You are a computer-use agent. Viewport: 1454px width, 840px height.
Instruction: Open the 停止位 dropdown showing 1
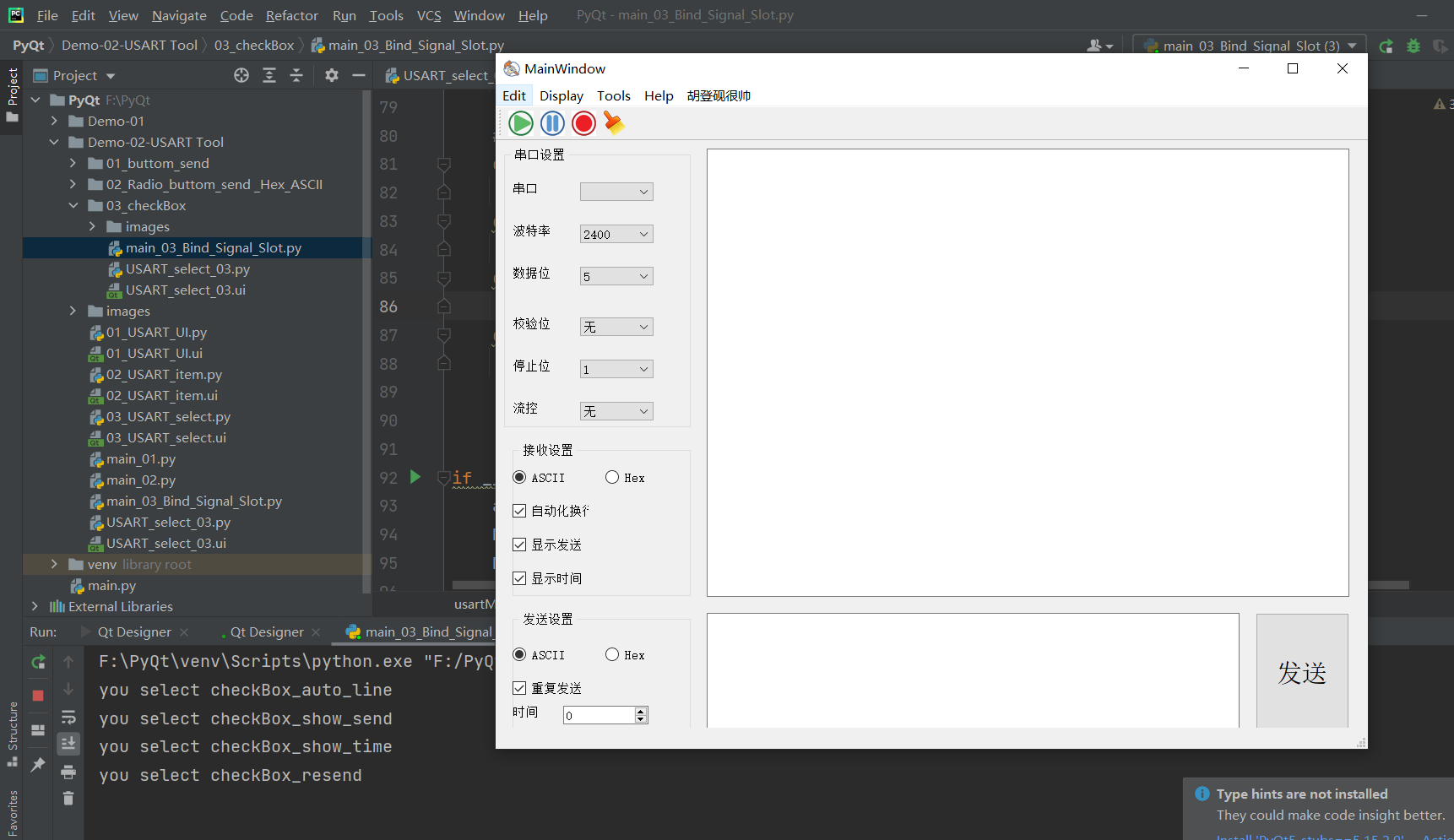pyautogui.click(x=616, y=369)
